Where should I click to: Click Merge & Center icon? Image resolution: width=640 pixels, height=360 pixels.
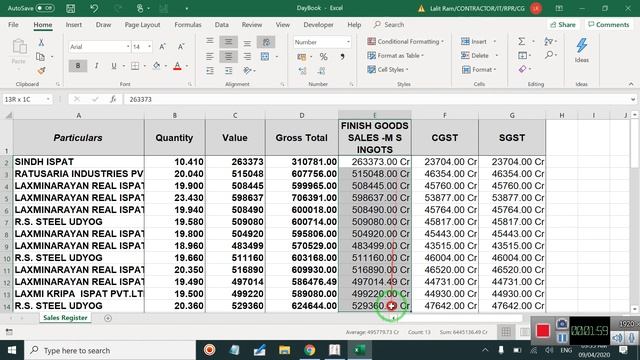265,56
